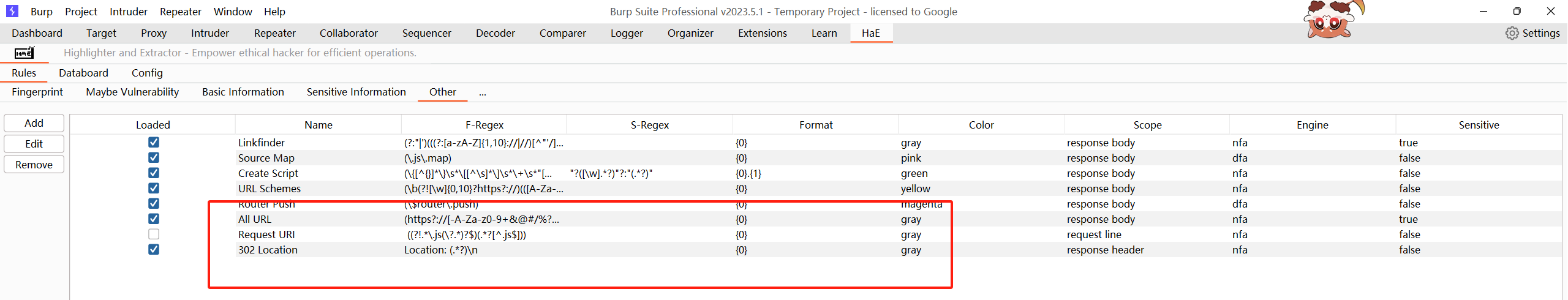The image size is (1568, 300).
Task: Select the Create Script rule row
Action: point(268,173)
